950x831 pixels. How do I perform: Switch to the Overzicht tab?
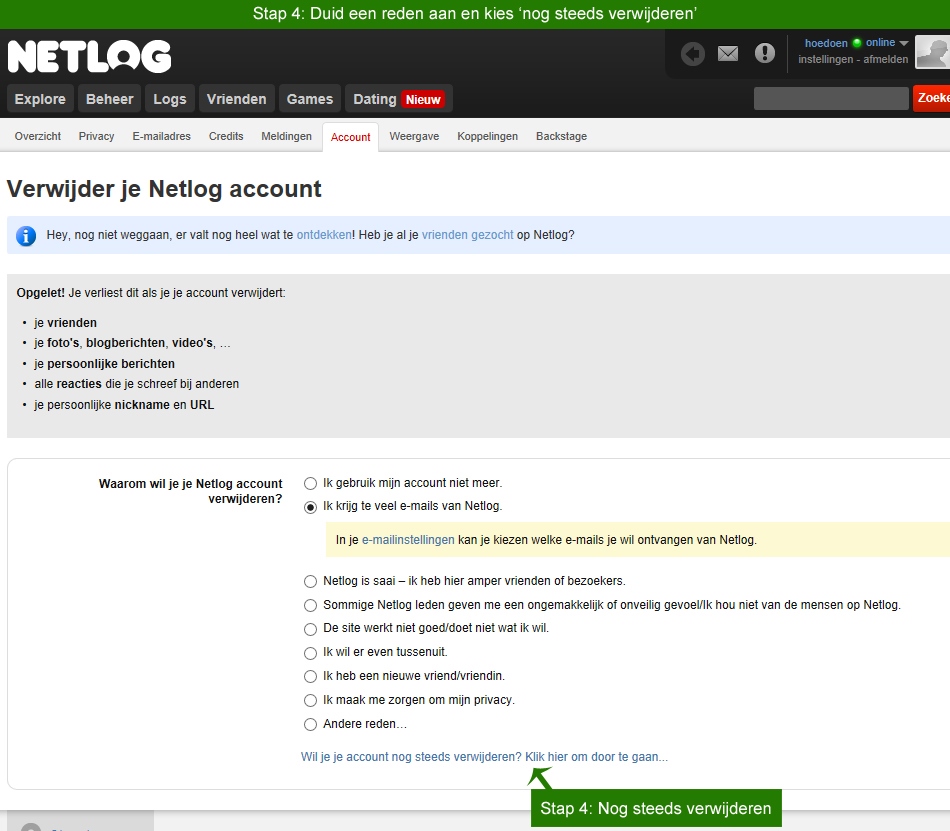coord(38,136)
